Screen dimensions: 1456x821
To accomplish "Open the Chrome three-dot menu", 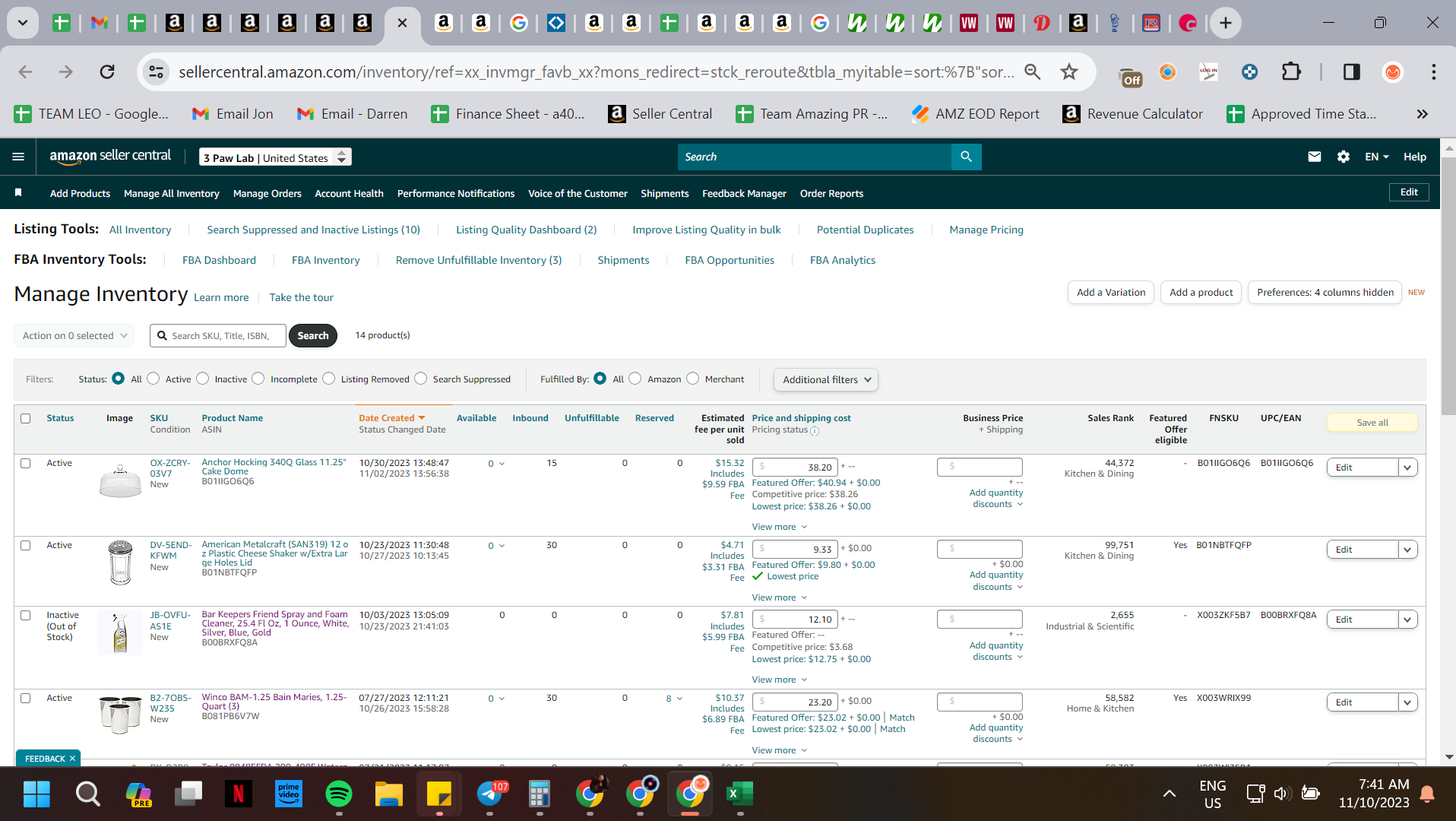I will pos(1433,71).
